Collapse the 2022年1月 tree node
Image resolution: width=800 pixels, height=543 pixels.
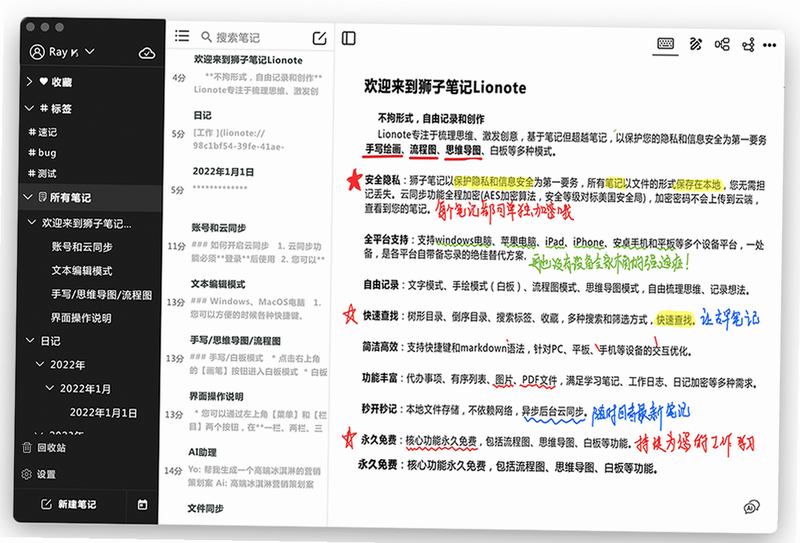49,388
